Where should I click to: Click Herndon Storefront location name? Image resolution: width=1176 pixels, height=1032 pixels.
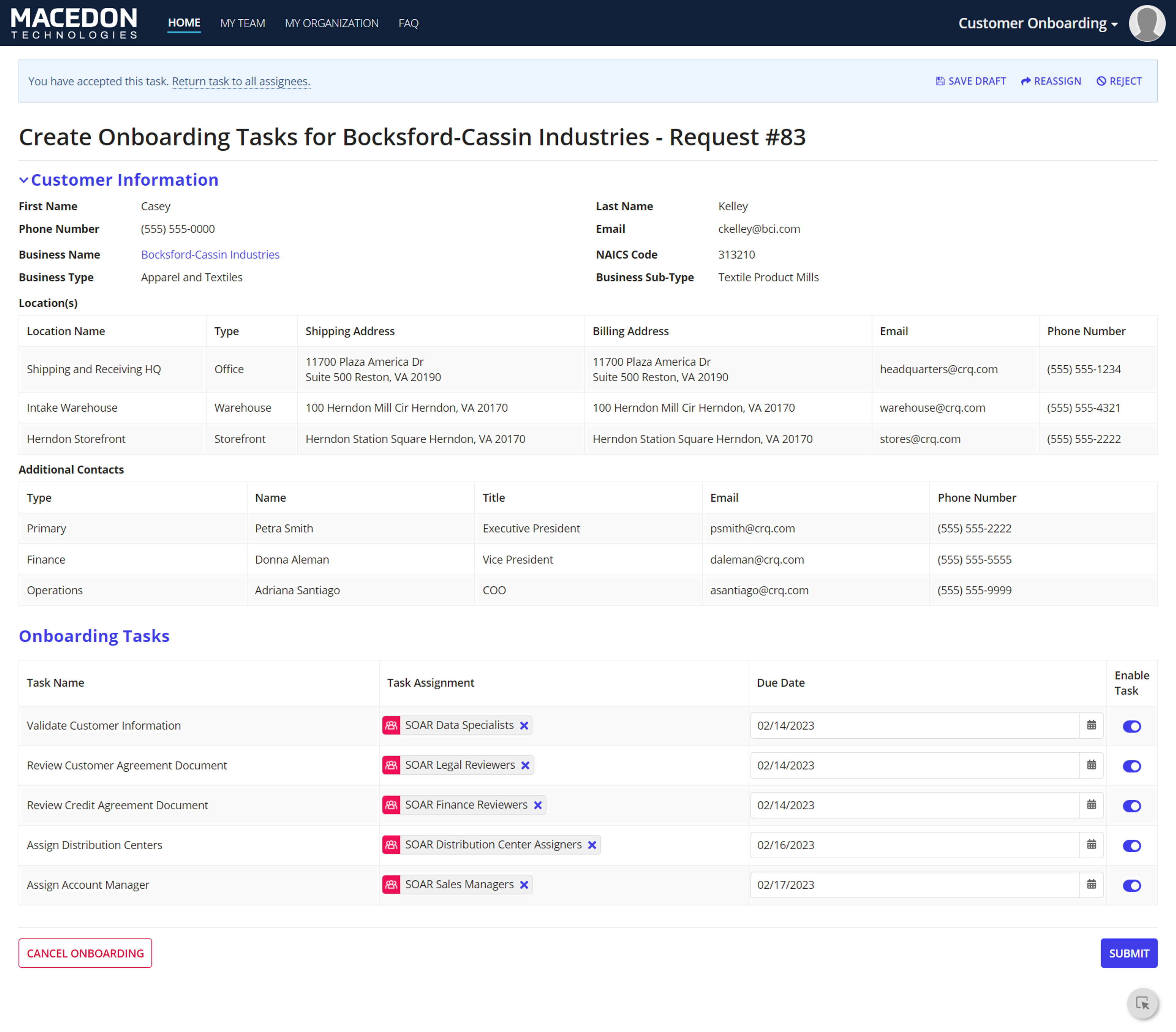[x=76, y=439]
